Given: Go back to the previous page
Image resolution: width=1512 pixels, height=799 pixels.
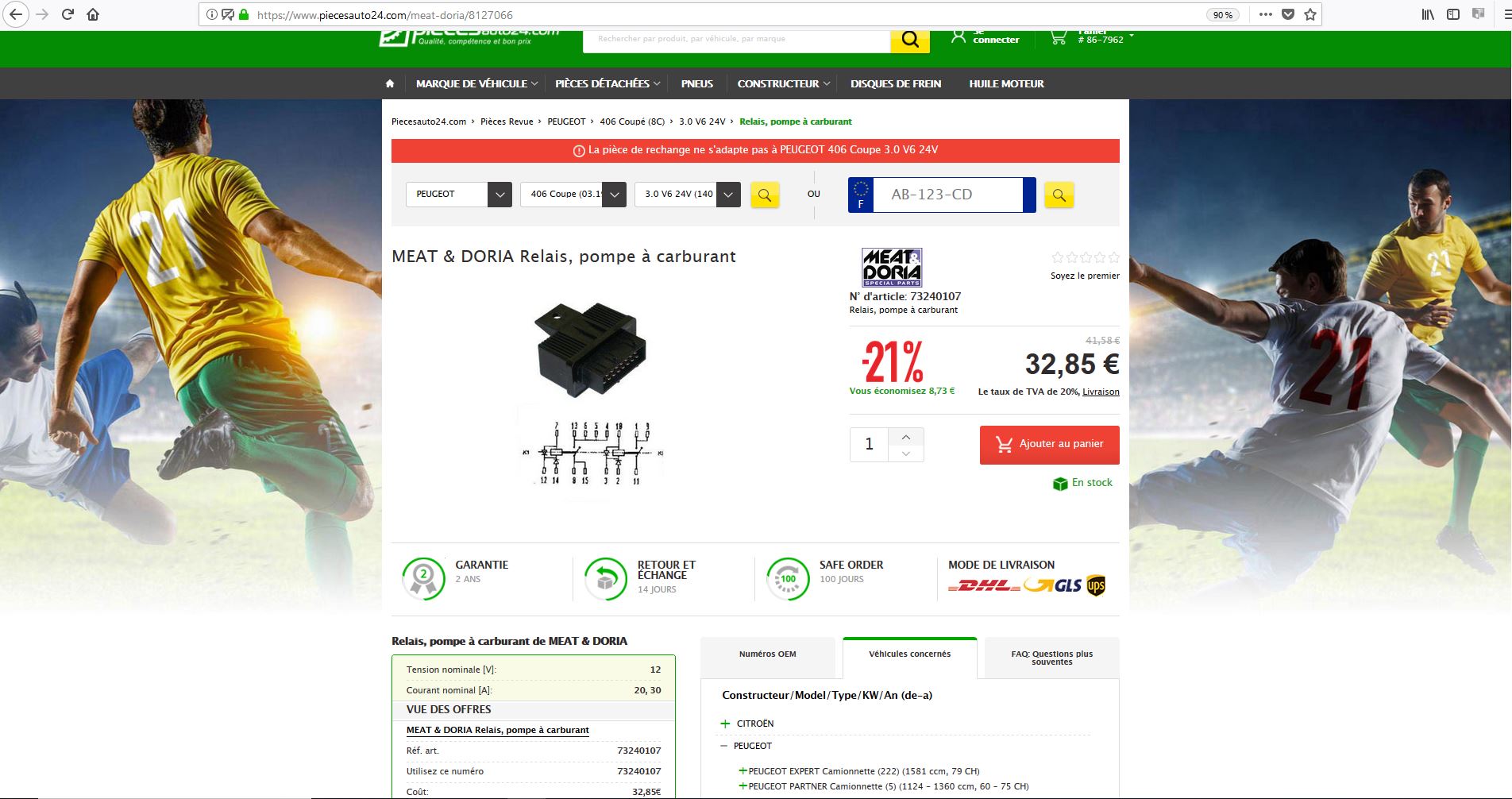Looking at the screenshot, I should [16, 14].
